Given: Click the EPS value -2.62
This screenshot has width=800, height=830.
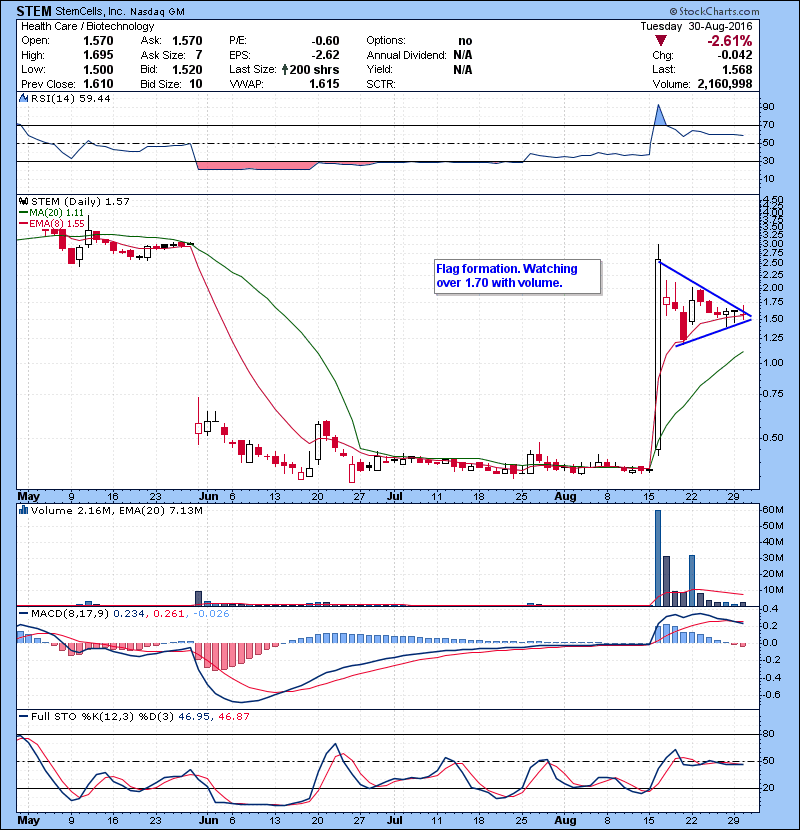Looking at the screenshot, I should (x=325, y=55).
